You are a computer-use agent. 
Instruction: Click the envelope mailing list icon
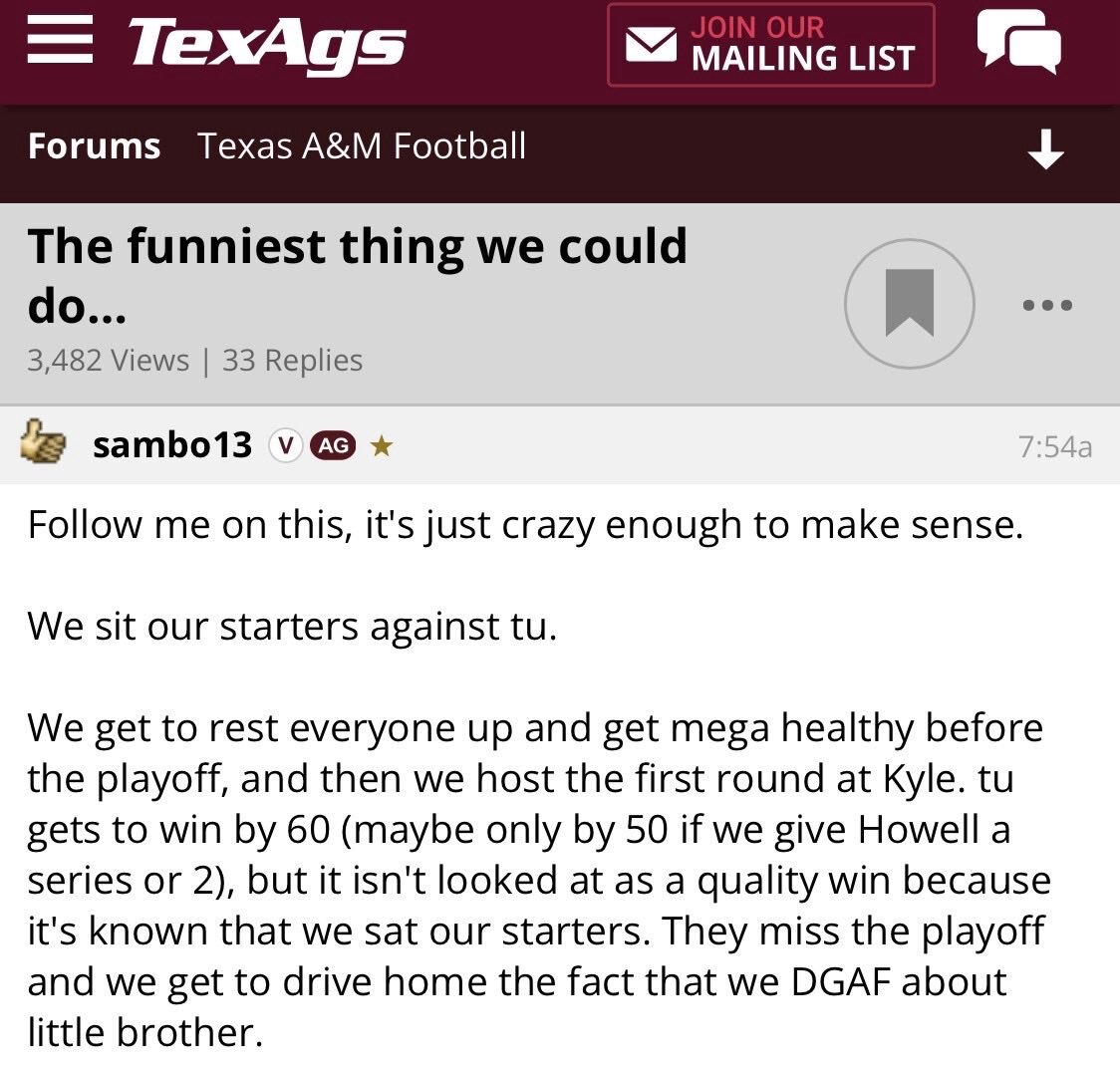650,45
